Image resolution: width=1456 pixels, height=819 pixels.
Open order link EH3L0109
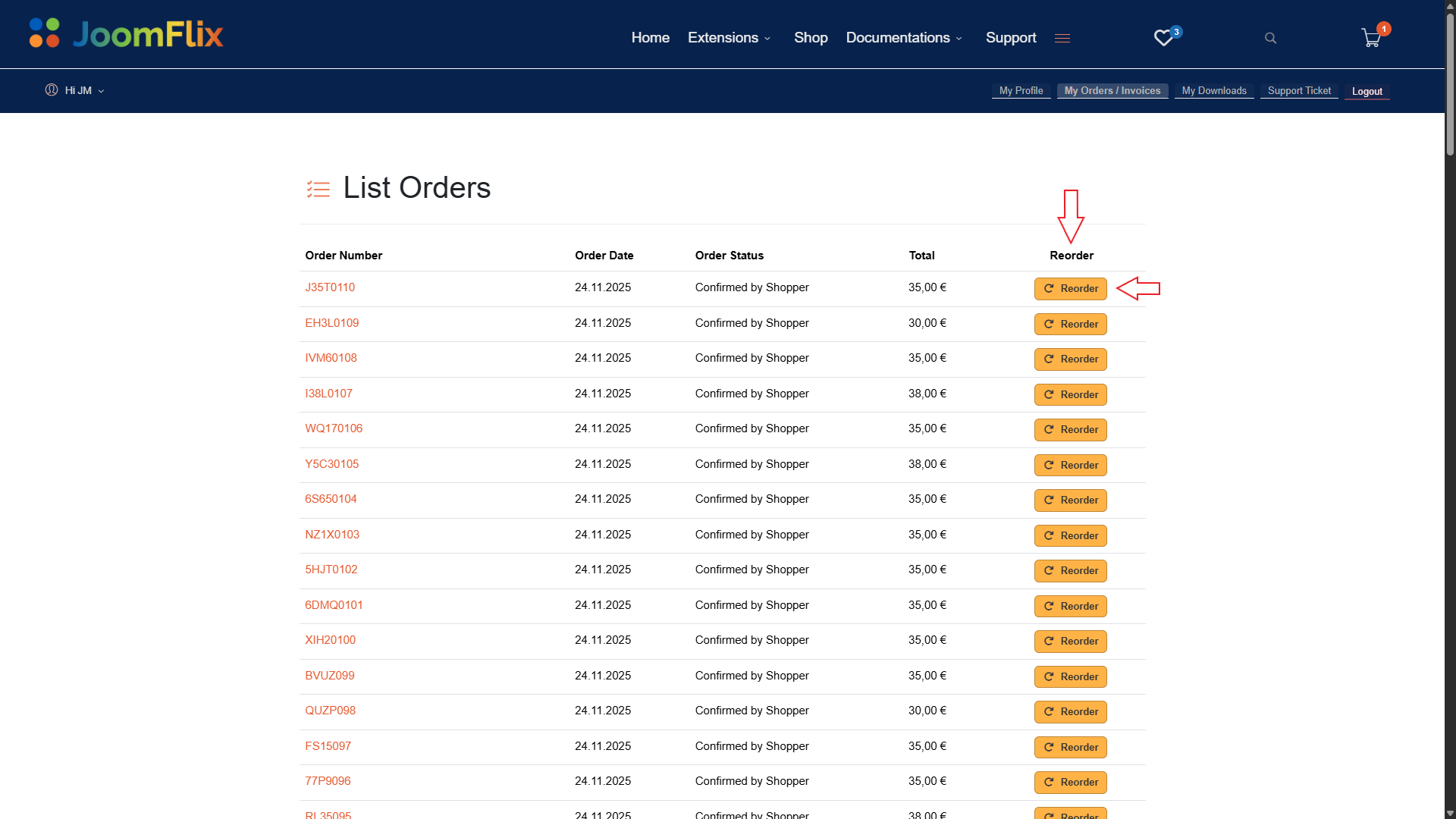tap(331, 323)
